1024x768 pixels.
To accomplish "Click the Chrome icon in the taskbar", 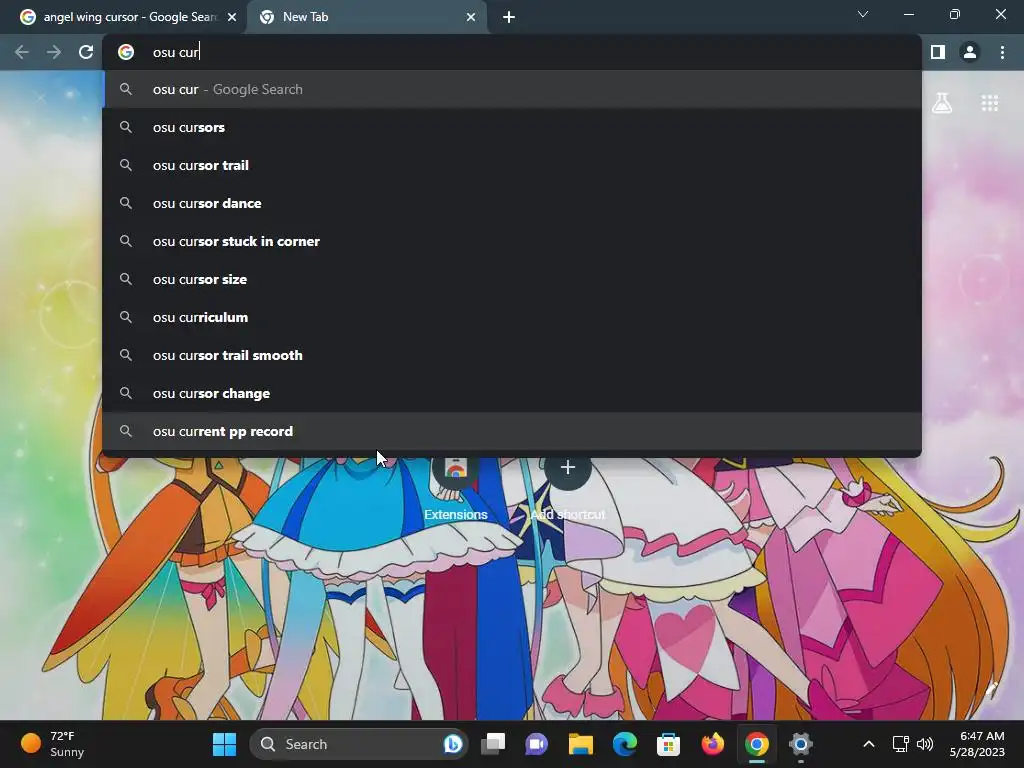I will 756,744.
